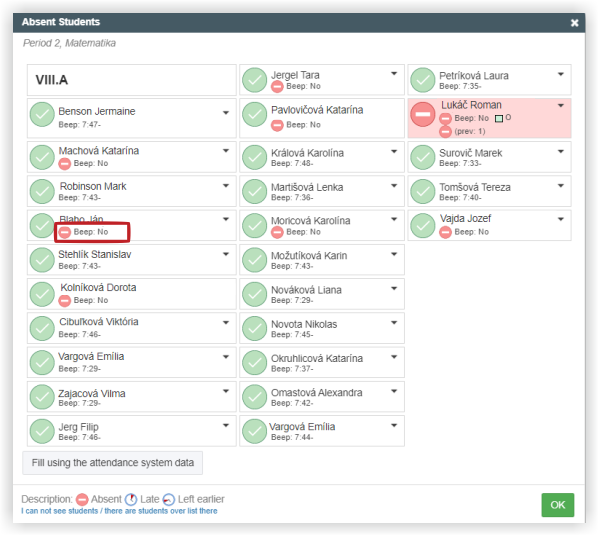The image size is (599, 536).
Task: Select the Nováková Liana student card
Action: tap(322, 294)
